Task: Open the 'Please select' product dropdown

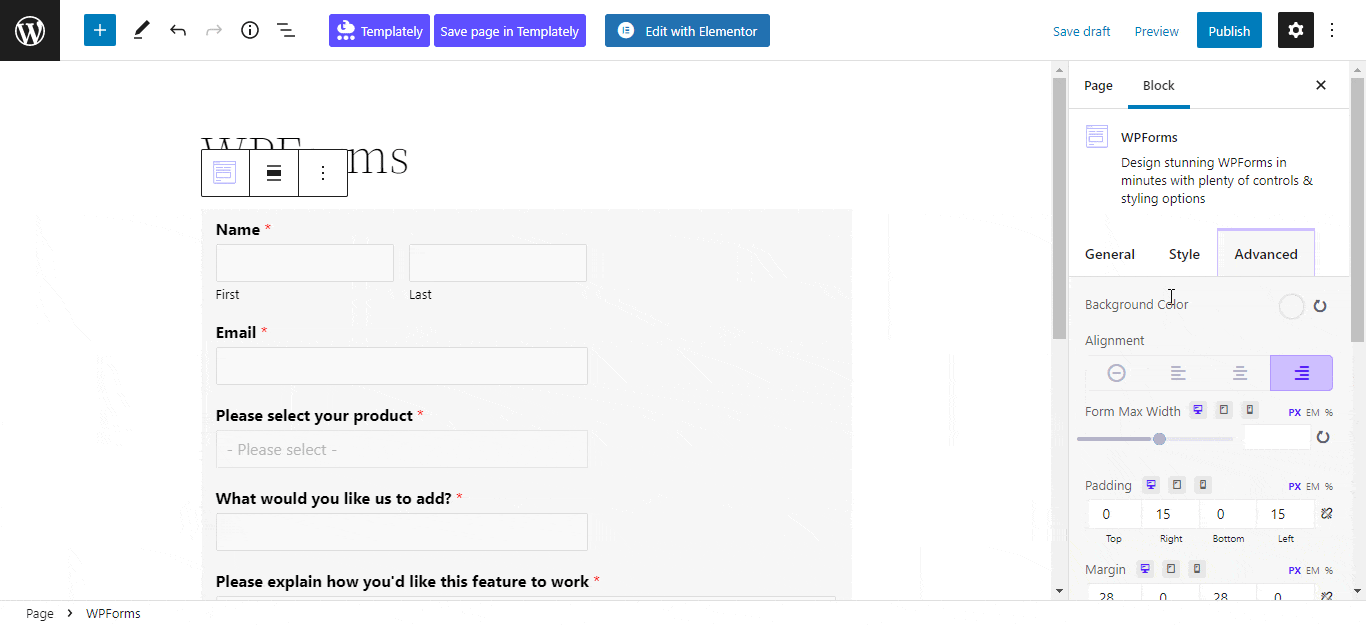Action: click(402, 449)
